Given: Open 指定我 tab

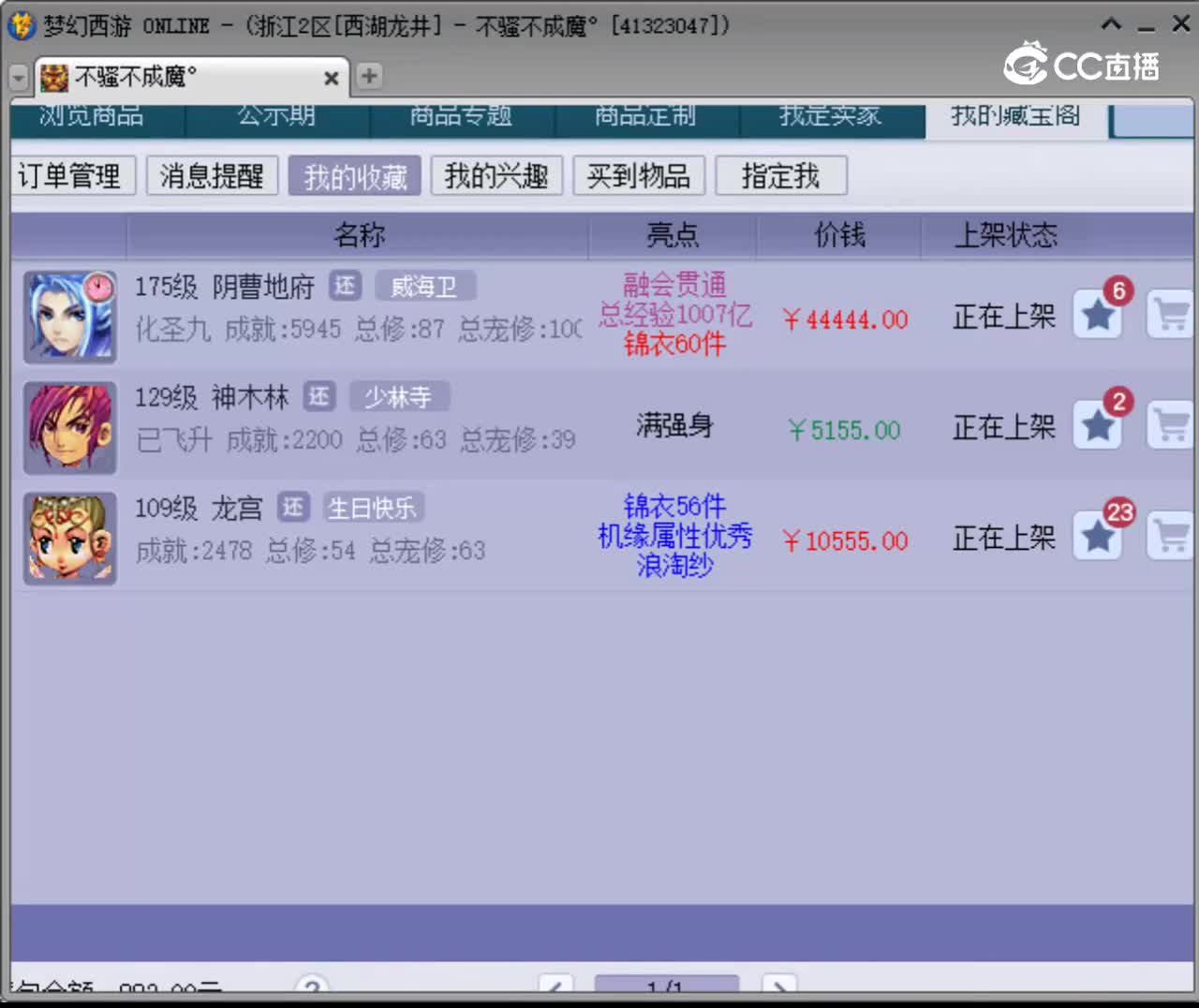Looking at the screenshot, I should click(781, 176).
